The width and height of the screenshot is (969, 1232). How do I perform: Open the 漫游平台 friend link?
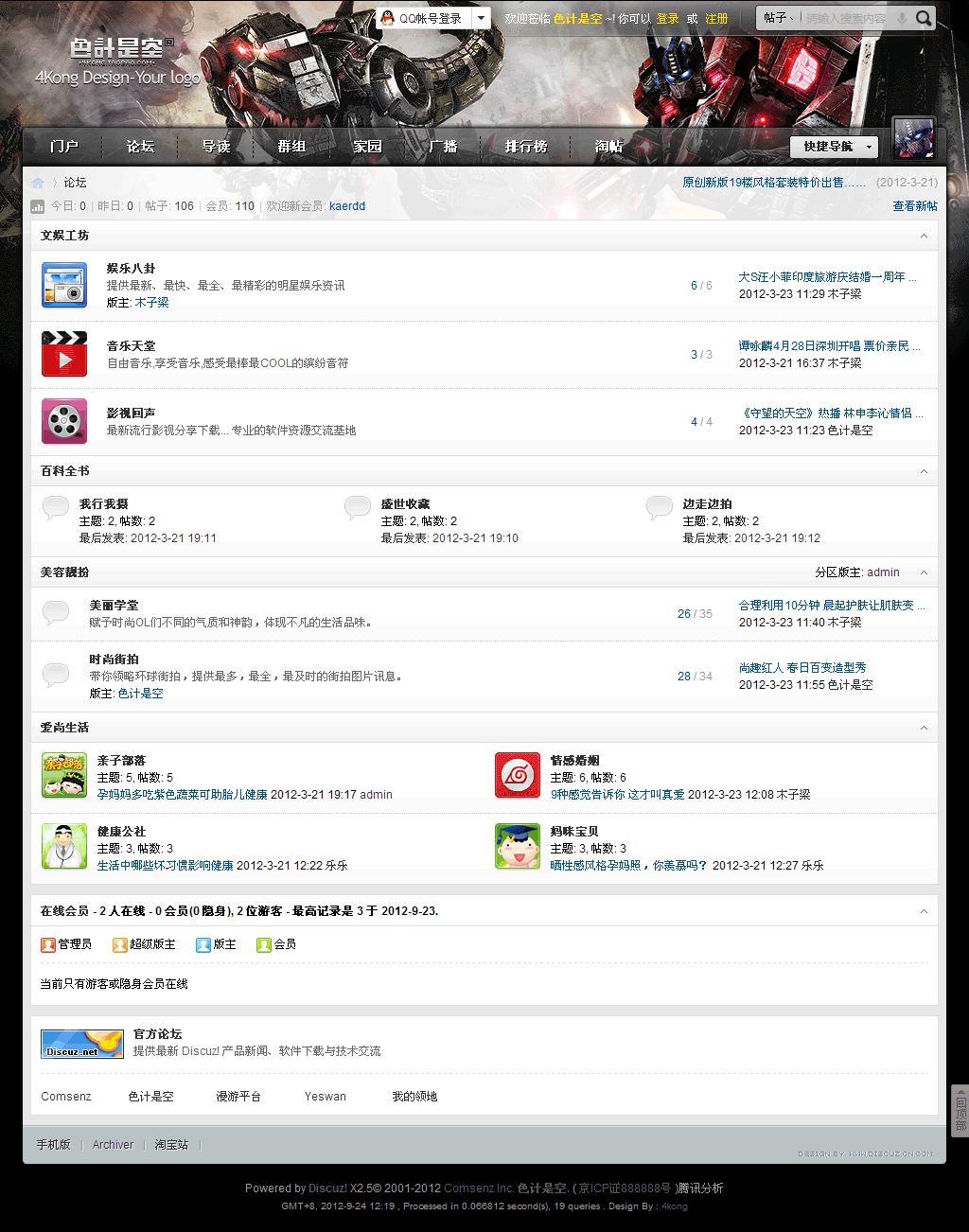[238, 1097]
